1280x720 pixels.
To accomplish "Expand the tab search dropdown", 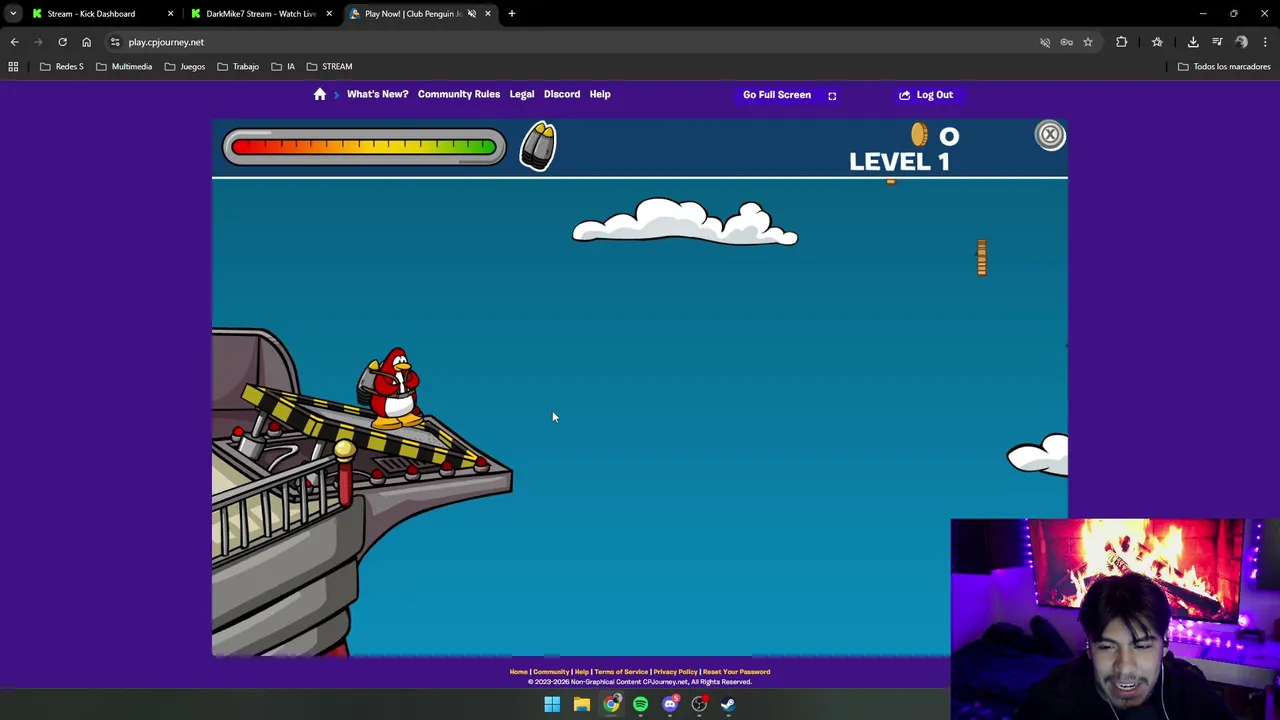I will [x=13, y=14].
